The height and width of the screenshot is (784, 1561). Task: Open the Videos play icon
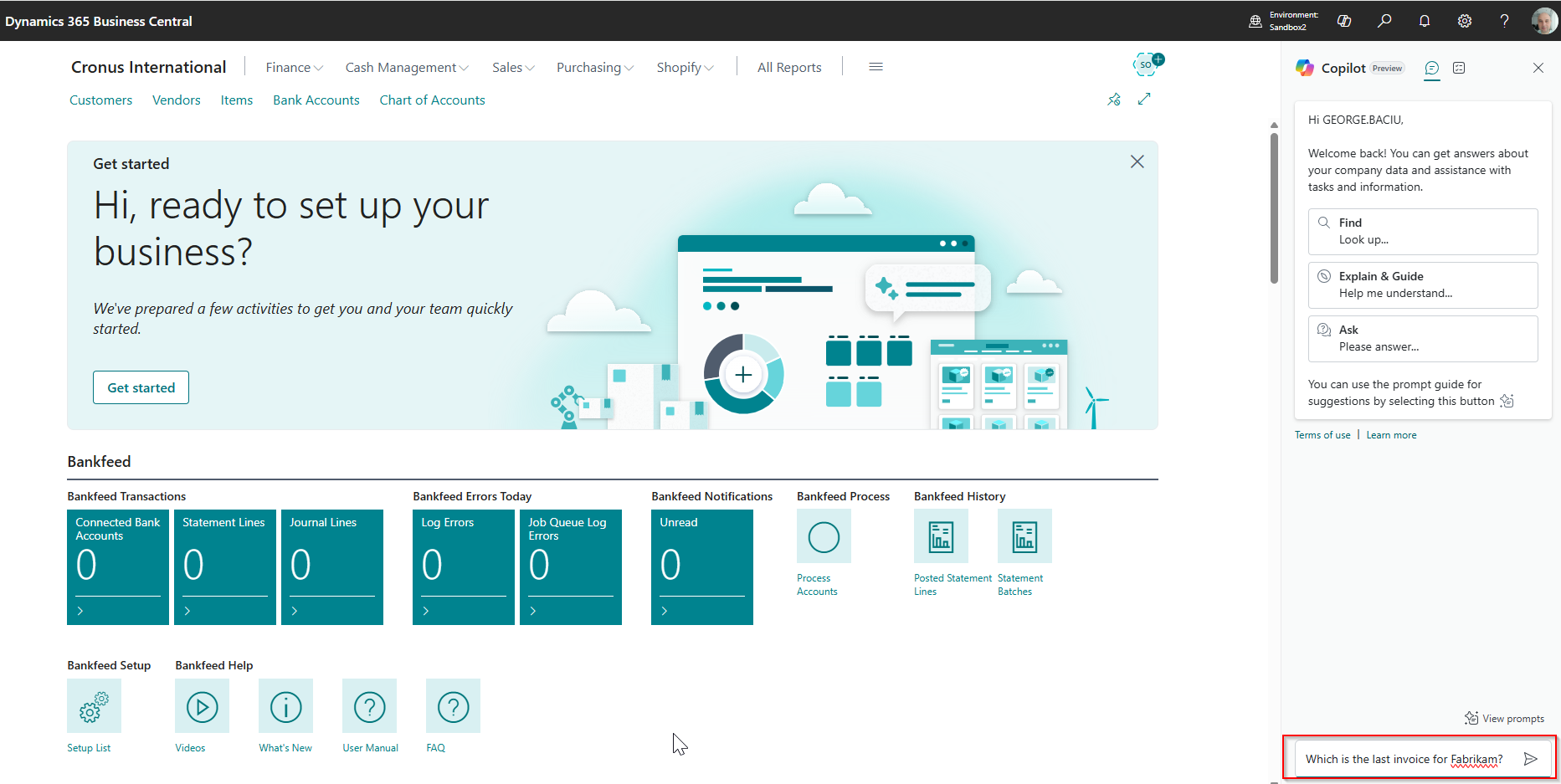[202, 706]
